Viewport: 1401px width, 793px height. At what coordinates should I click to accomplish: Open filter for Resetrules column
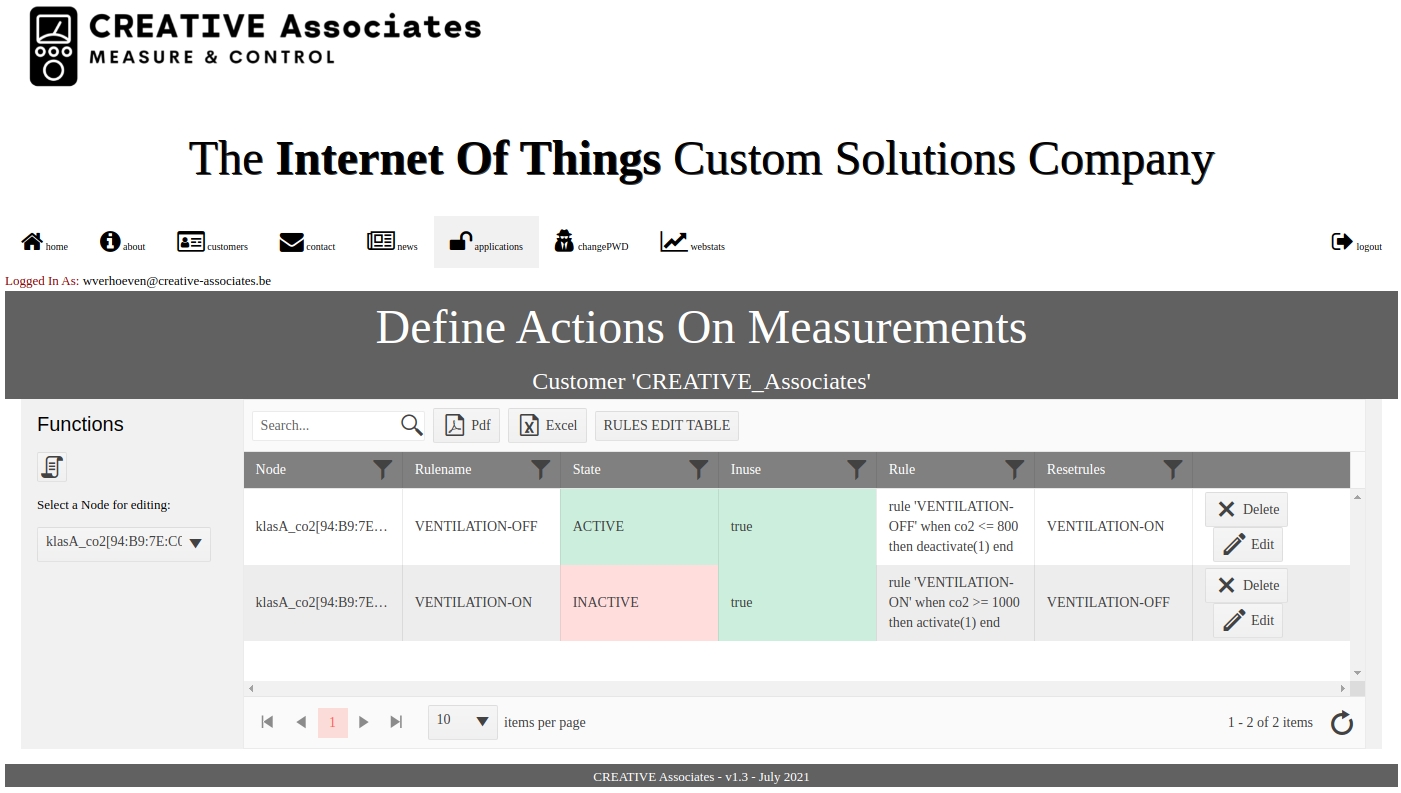1172,469
